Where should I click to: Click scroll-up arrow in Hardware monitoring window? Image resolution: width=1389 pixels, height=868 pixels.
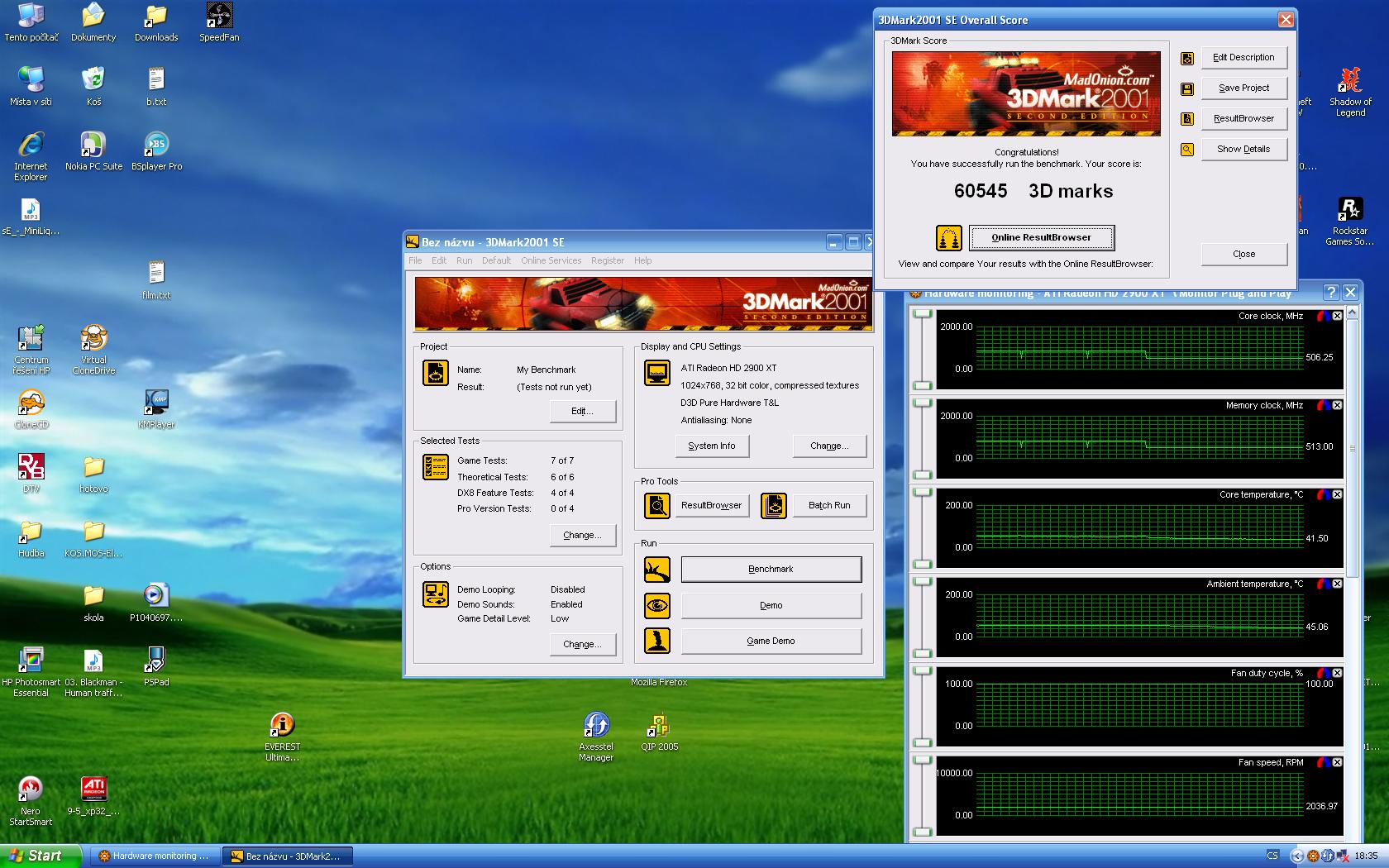(1353, 313)
